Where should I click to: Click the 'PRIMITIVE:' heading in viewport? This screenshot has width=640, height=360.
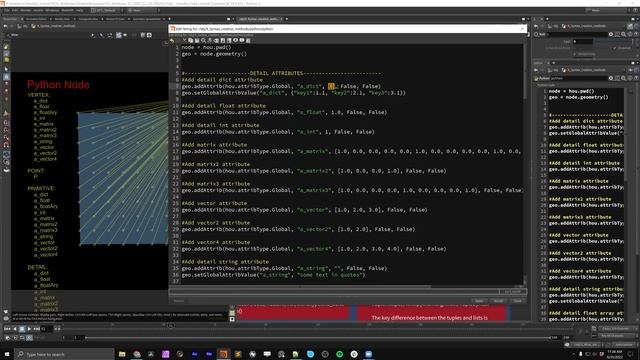(41, 189)
